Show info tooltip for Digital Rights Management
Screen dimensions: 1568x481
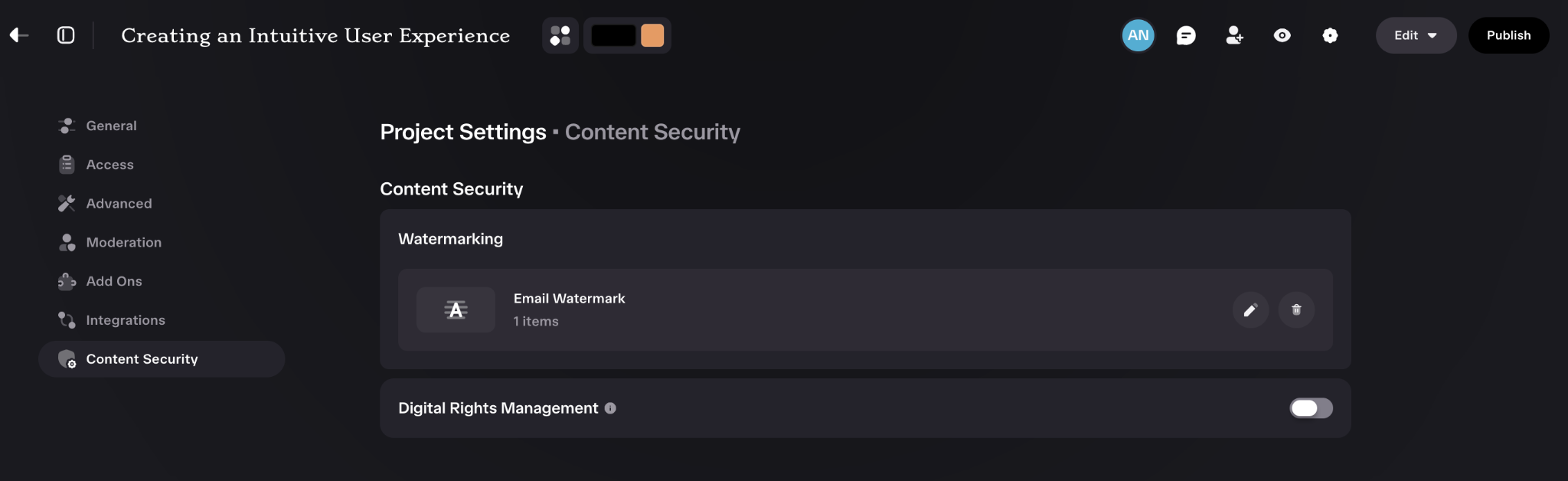pyautogui.click(x=610, y=408)
